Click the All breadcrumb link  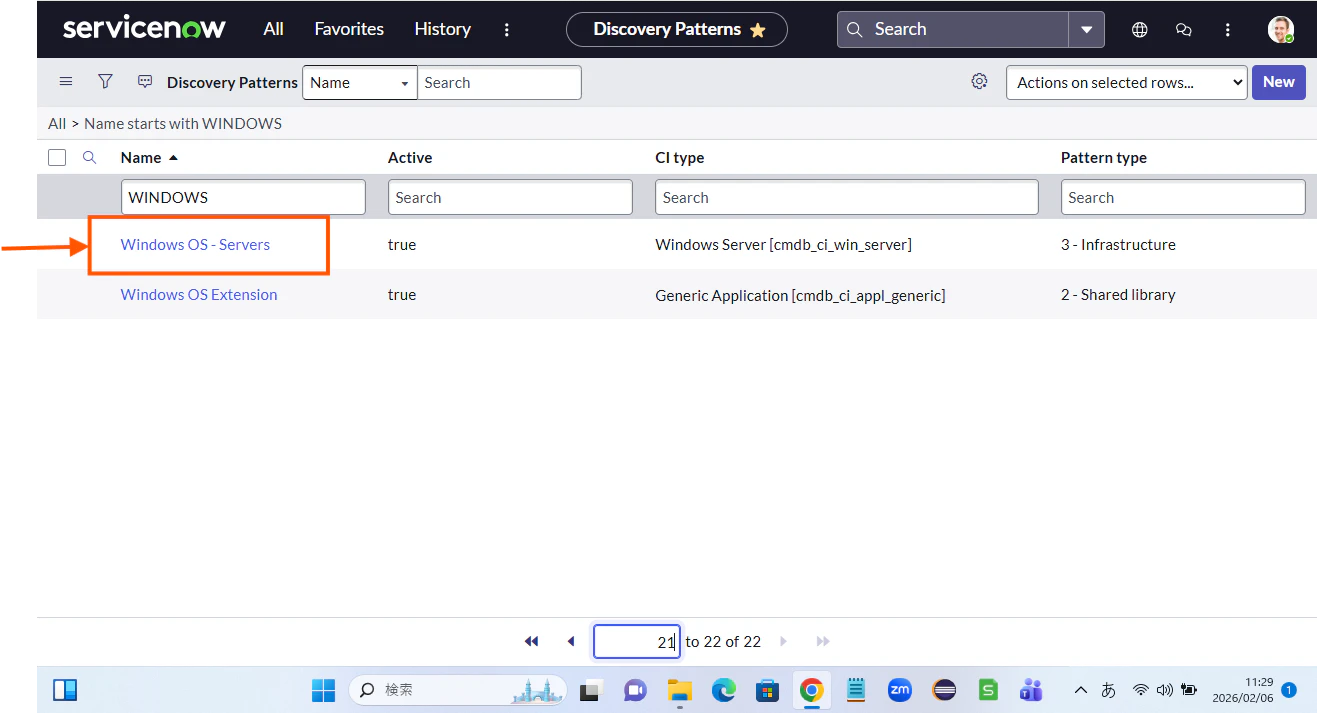(x=57, y=124)
